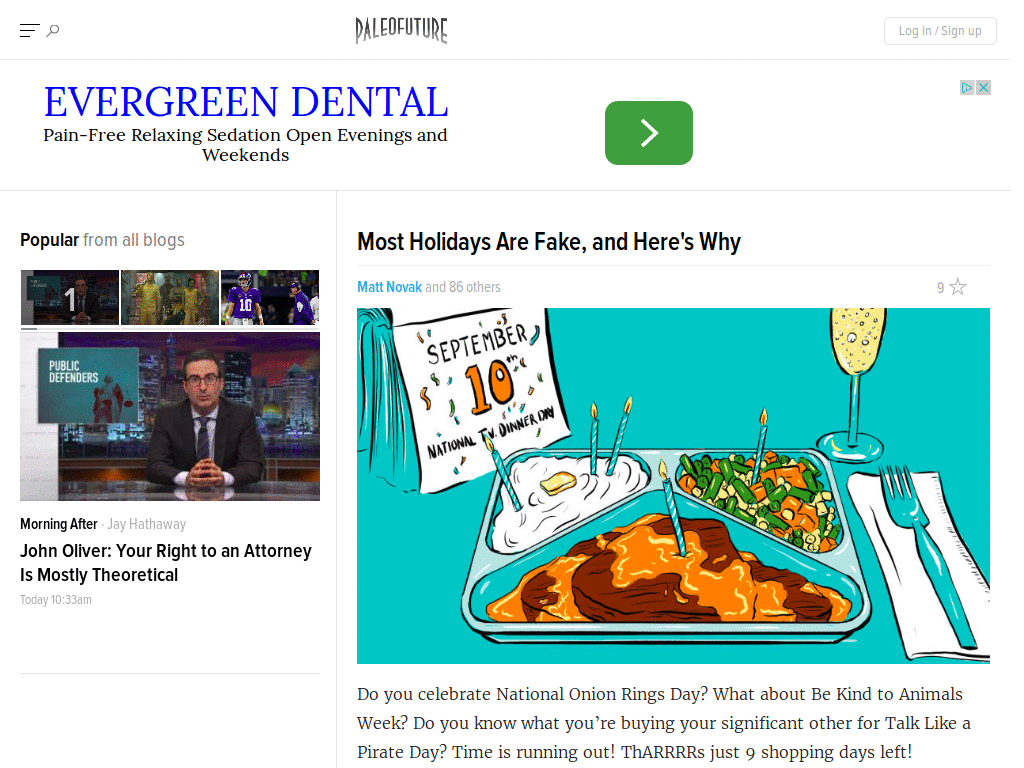Click the search magnifier icon
The height and width of the screenshot is (768, 1024).
[x=52, y=31]
